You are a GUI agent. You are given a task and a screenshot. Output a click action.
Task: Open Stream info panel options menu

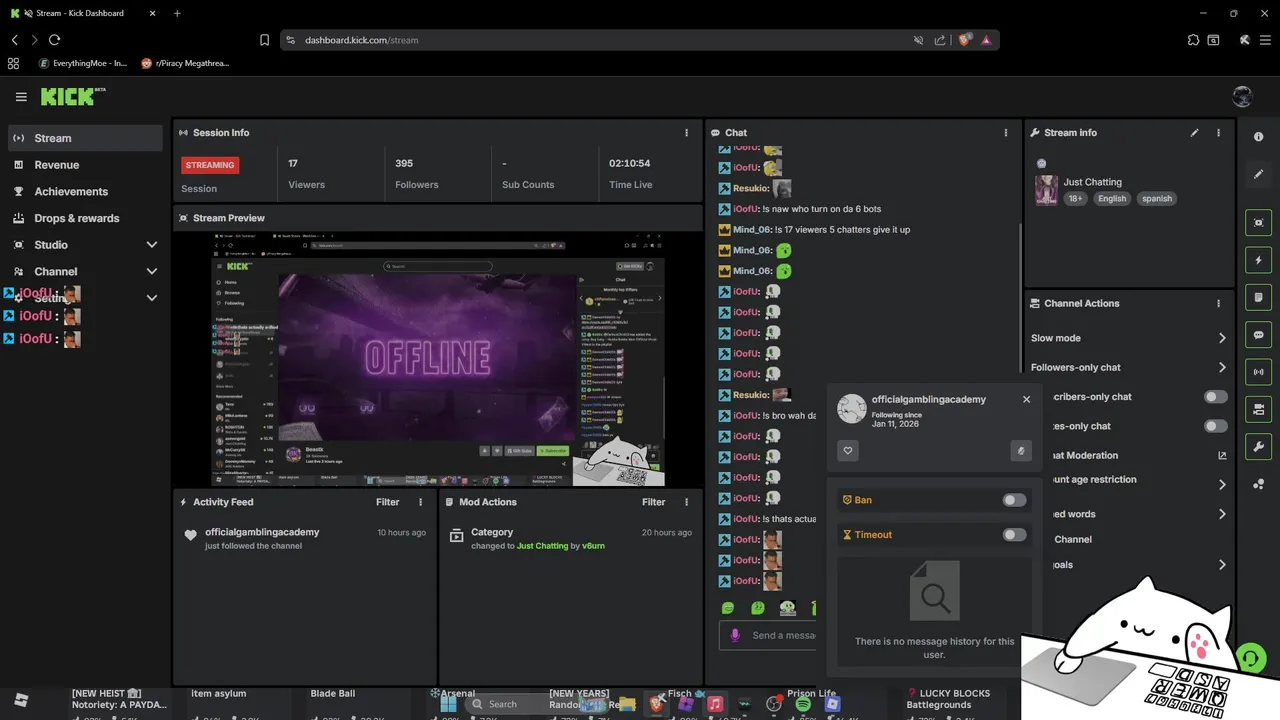1218,133
